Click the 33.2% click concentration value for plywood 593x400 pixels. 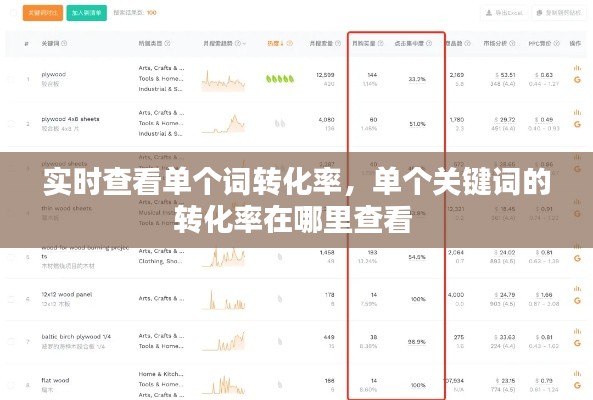click(x=417, y=79)
